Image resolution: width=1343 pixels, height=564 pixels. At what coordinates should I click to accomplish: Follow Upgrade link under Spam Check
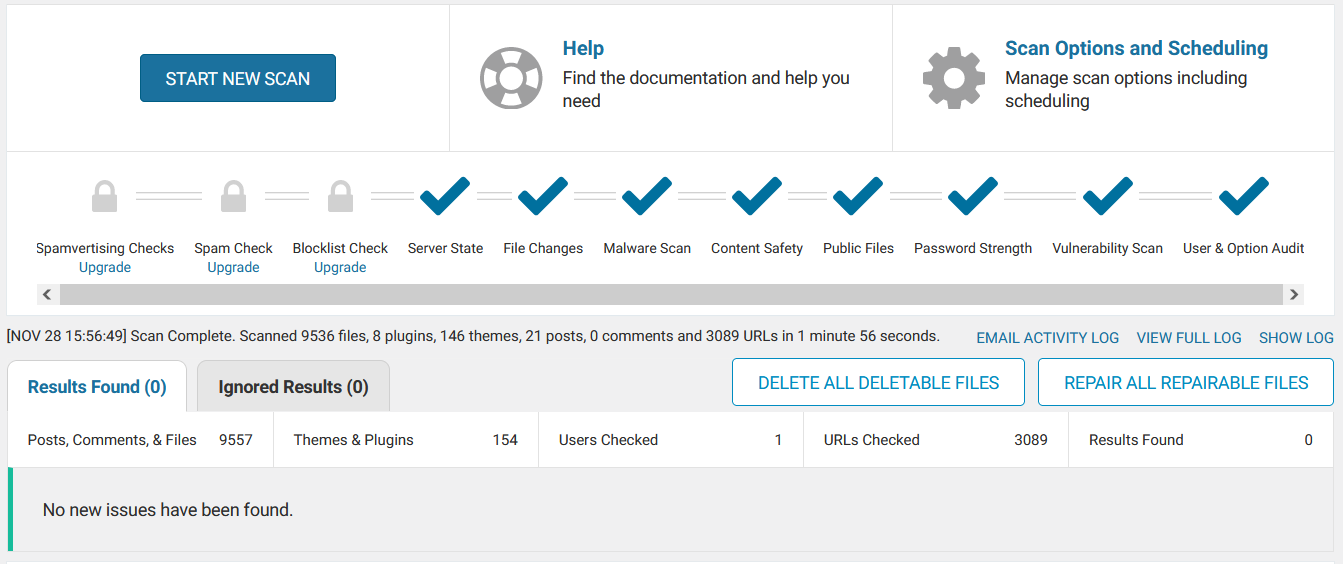click(233, 267)
